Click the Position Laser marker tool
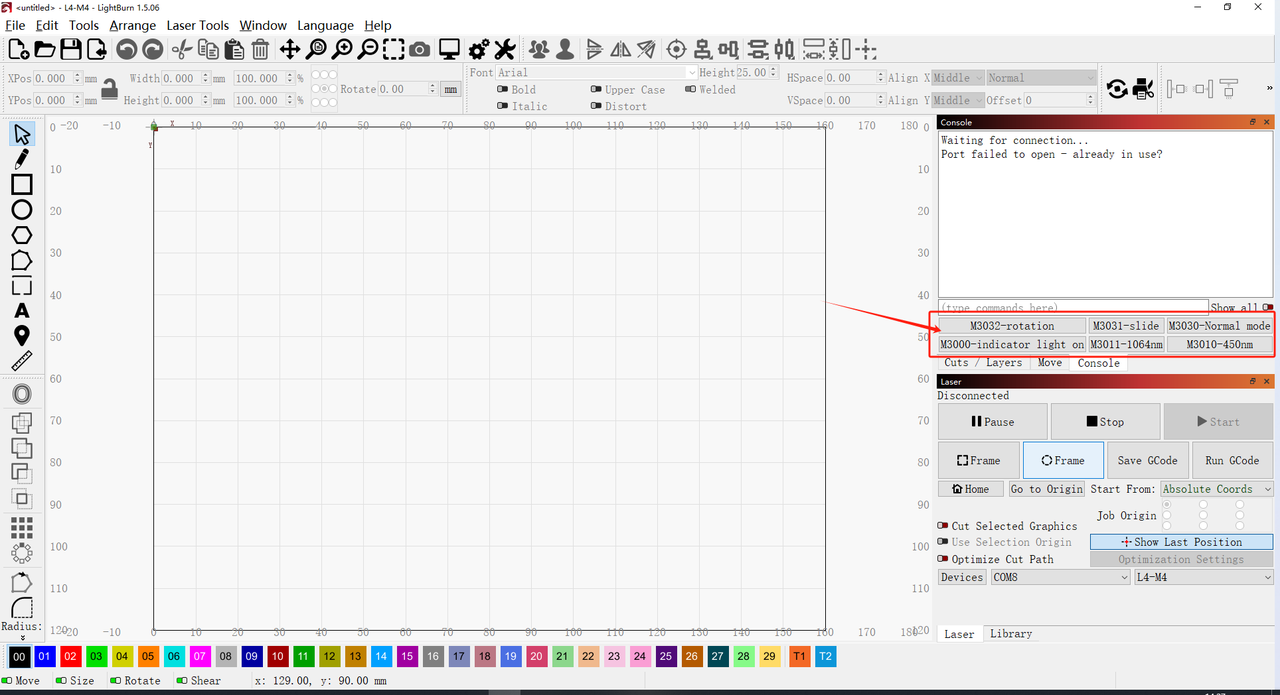Screen dimensions: 1280x695 coord(21,336)
